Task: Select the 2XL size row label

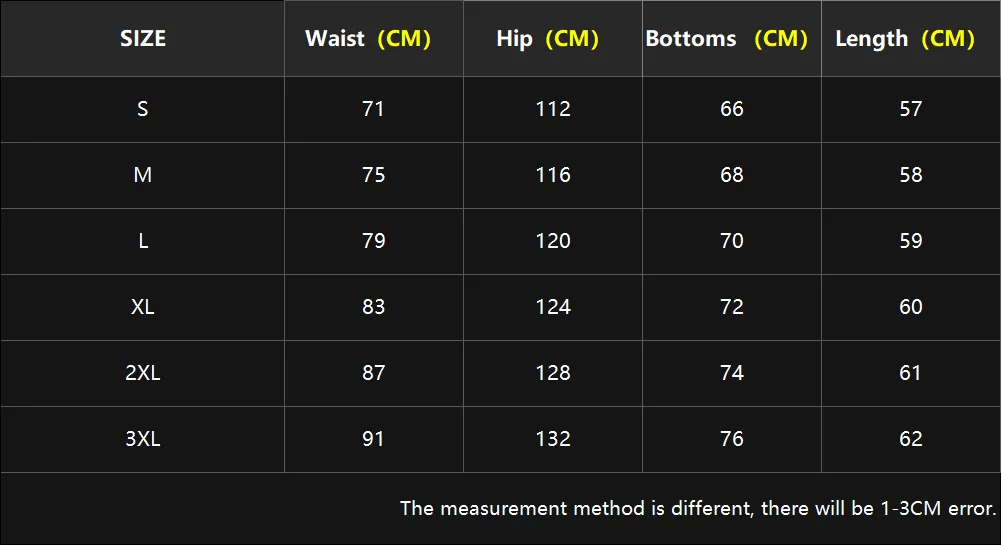Action: (x=143, y=373)
